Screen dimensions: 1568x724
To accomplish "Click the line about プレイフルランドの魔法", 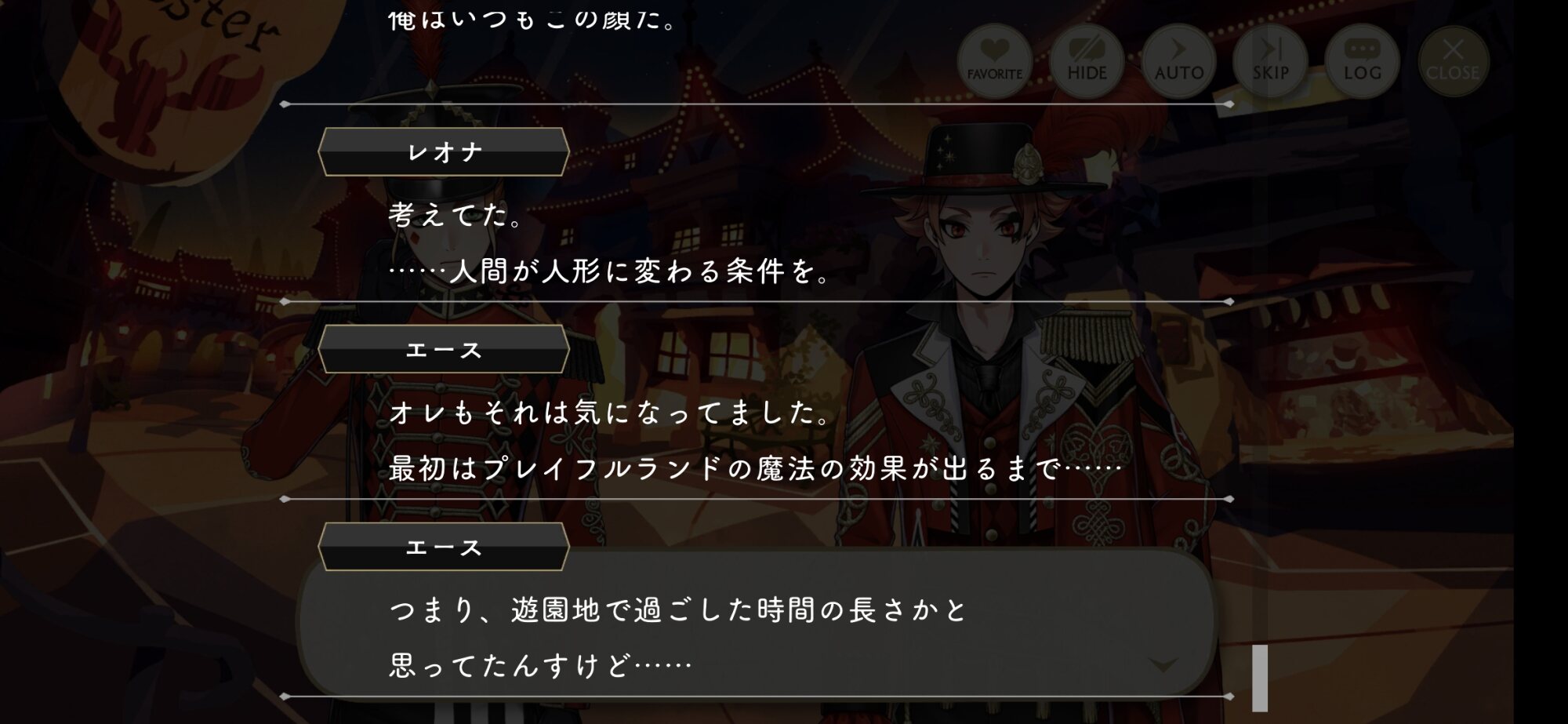I will 755,469.
